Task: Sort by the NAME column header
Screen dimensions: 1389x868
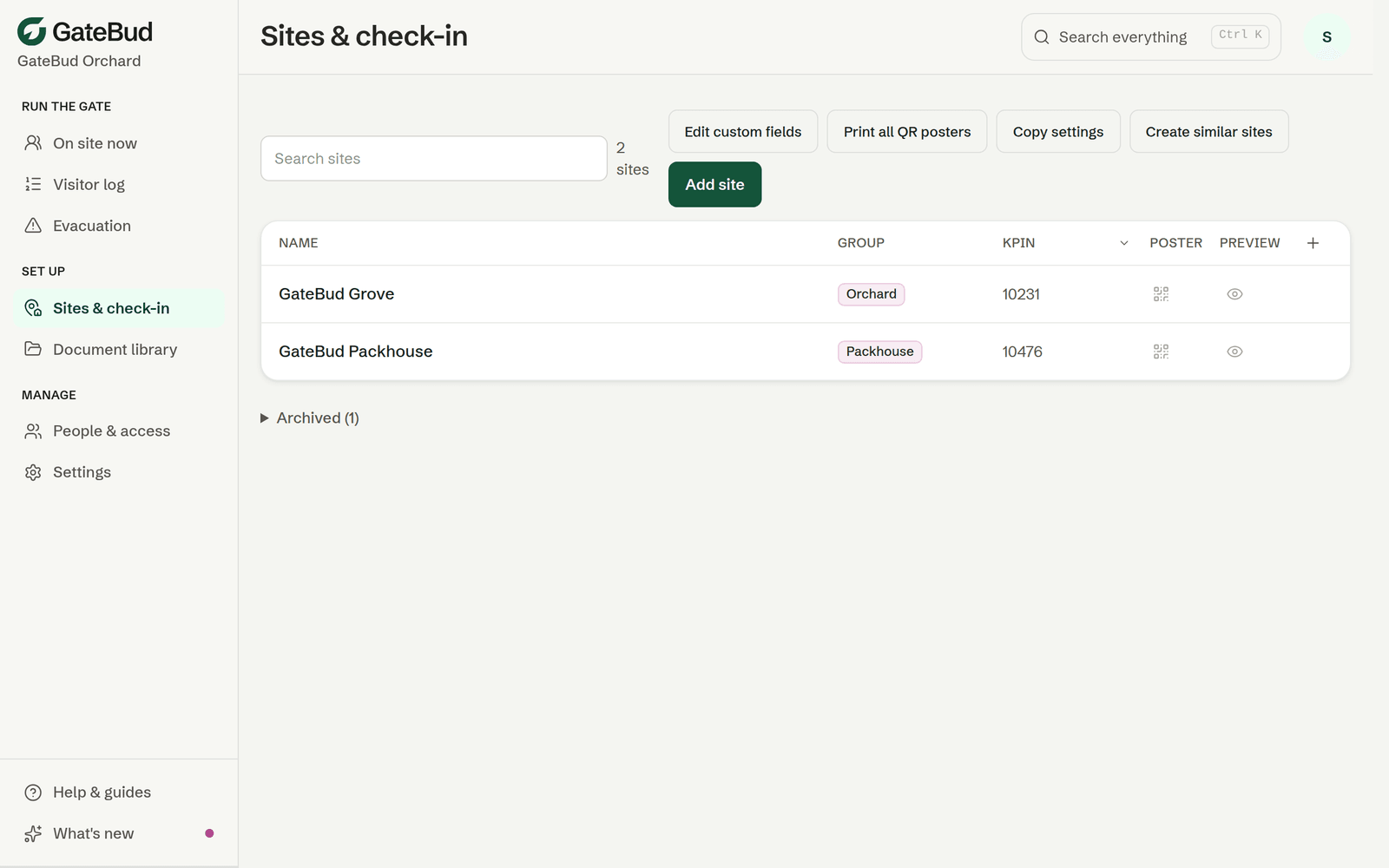Action: pos(299,243)
